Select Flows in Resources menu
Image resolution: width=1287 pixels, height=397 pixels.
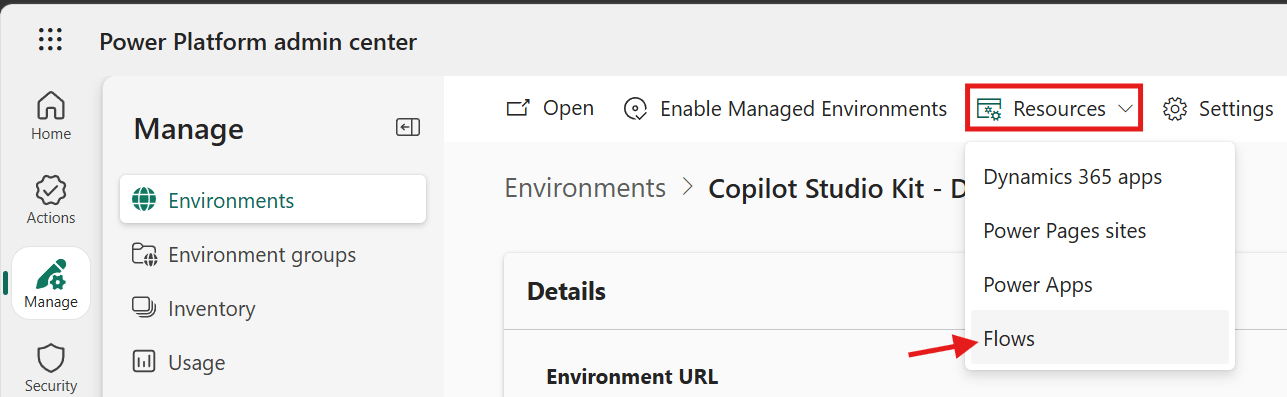tap(1099, 338)
